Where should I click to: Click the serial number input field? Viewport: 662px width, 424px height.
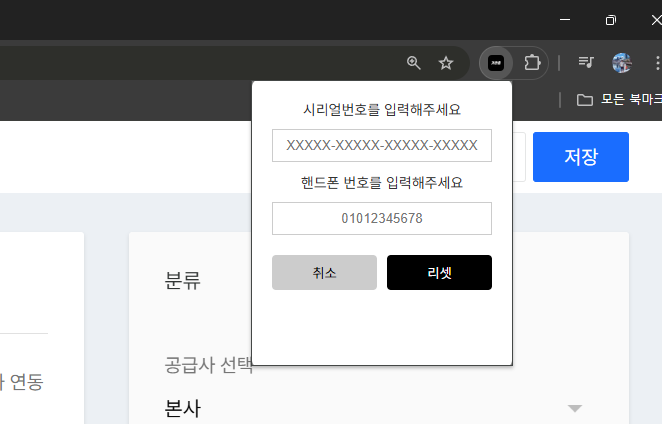click(382, 145)
